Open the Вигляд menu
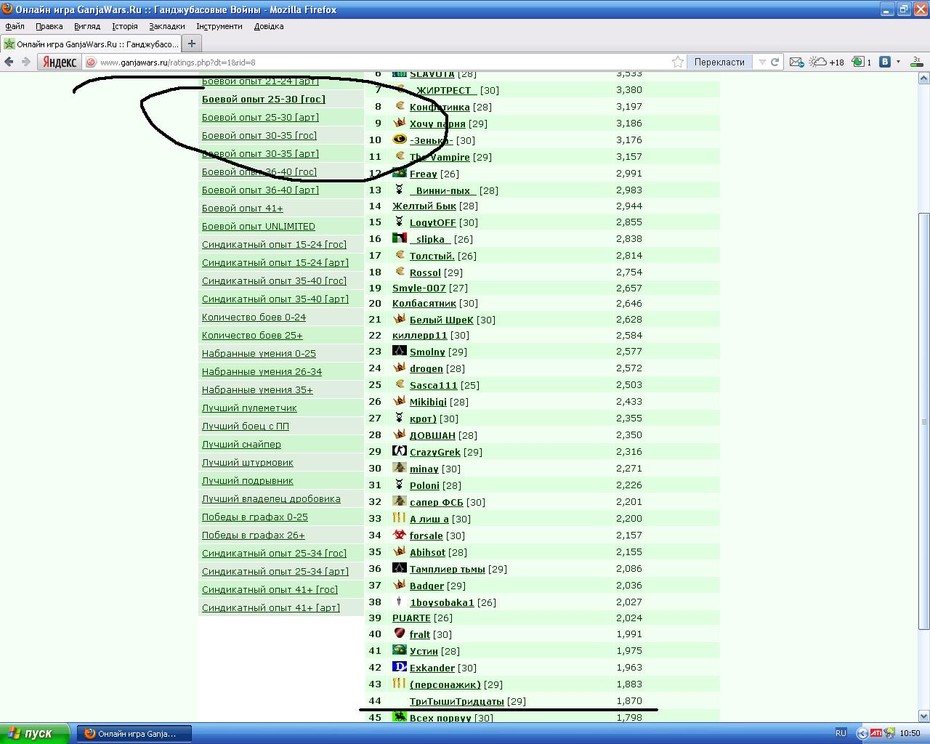The height and width of the screenshot is (744, 930). point(87,26)
